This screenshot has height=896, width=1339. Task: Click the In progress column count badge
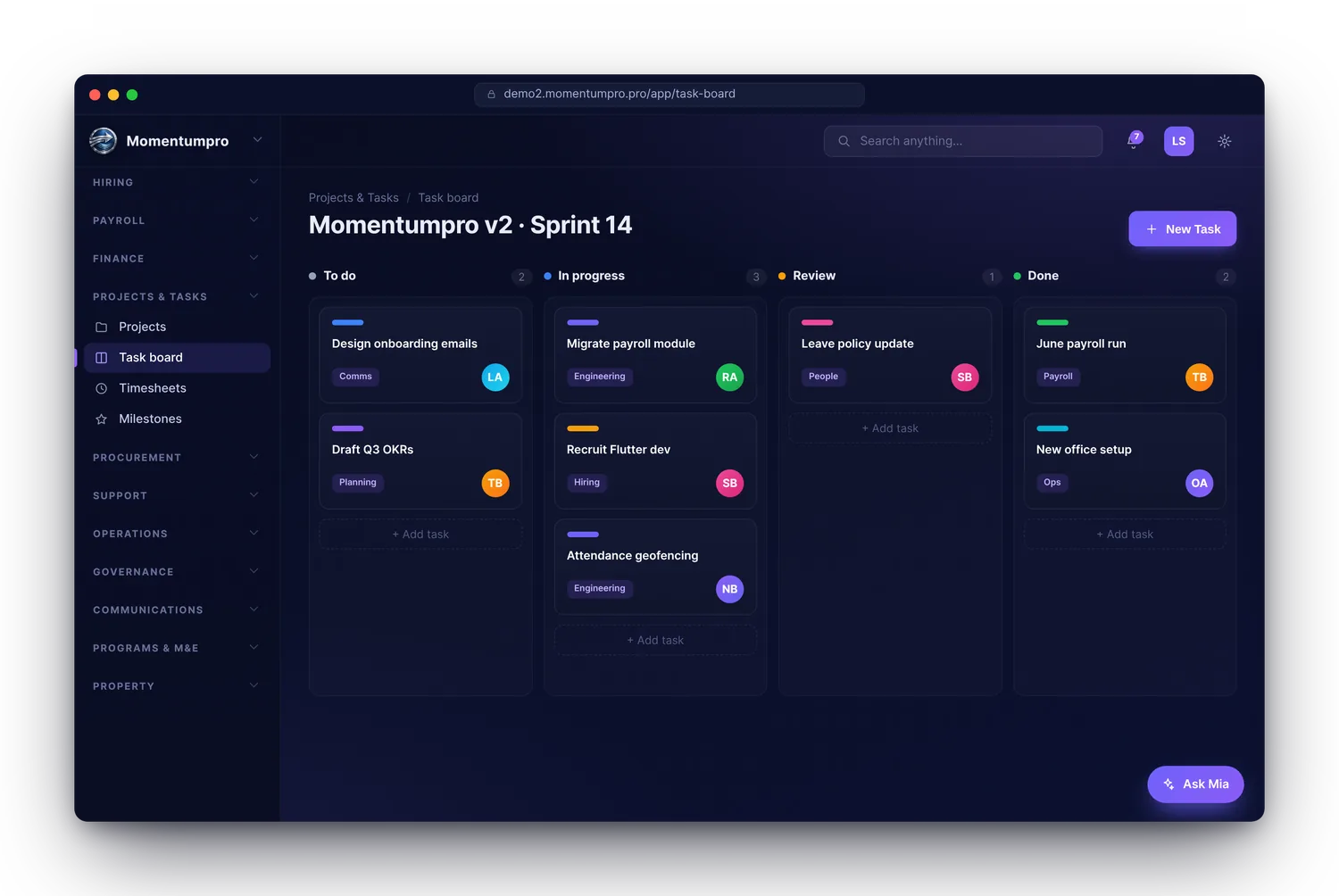point(756,277)
